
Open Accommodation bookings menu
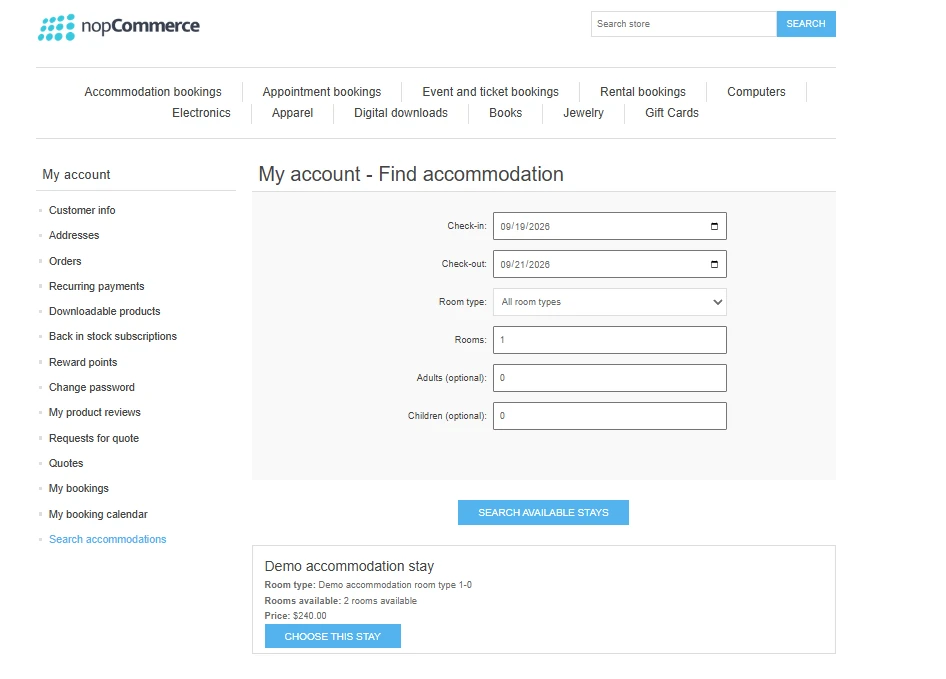tap(153, 92)
